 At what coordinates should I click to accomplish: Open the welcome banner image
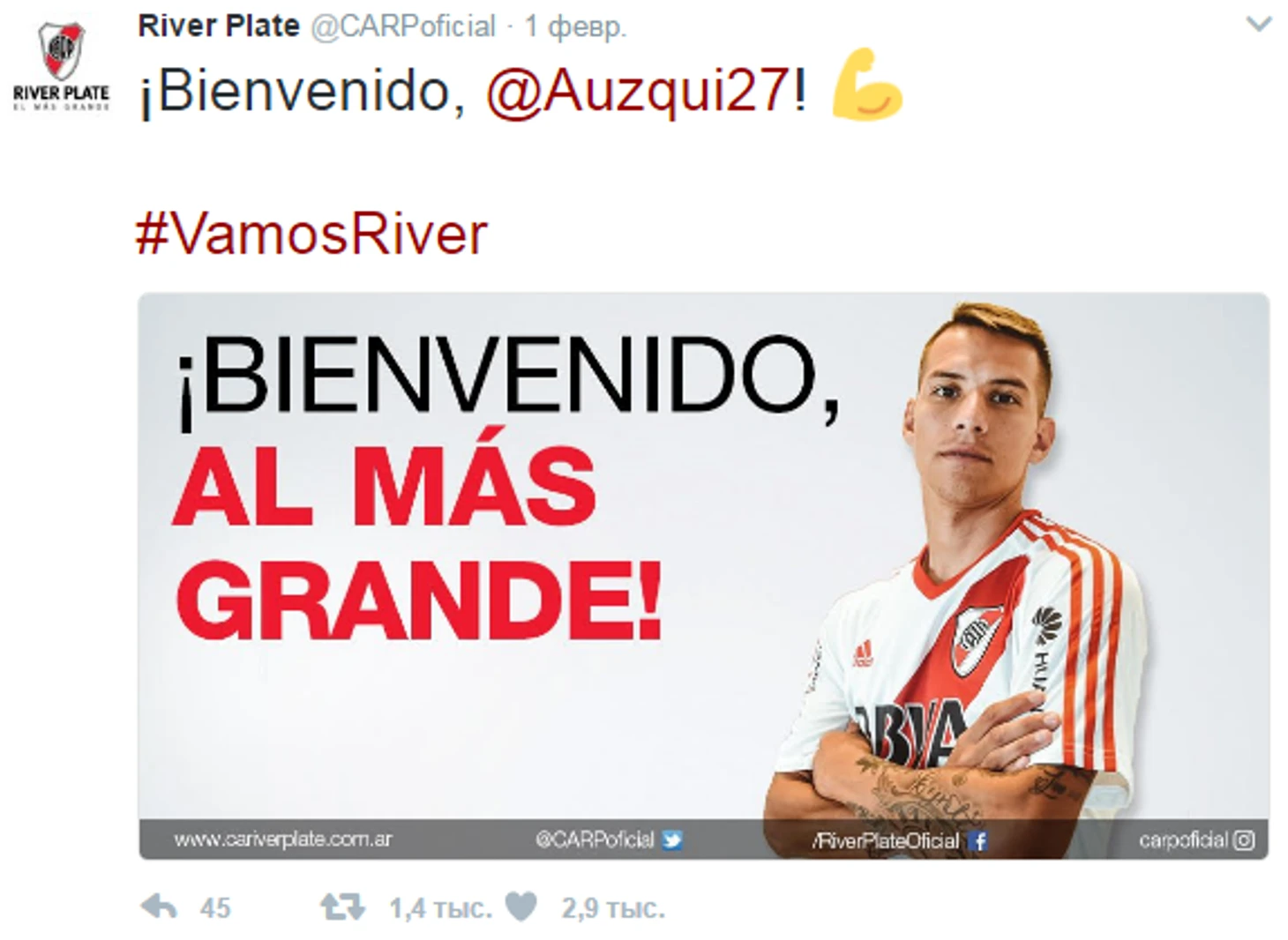click(x=703, y=576)
